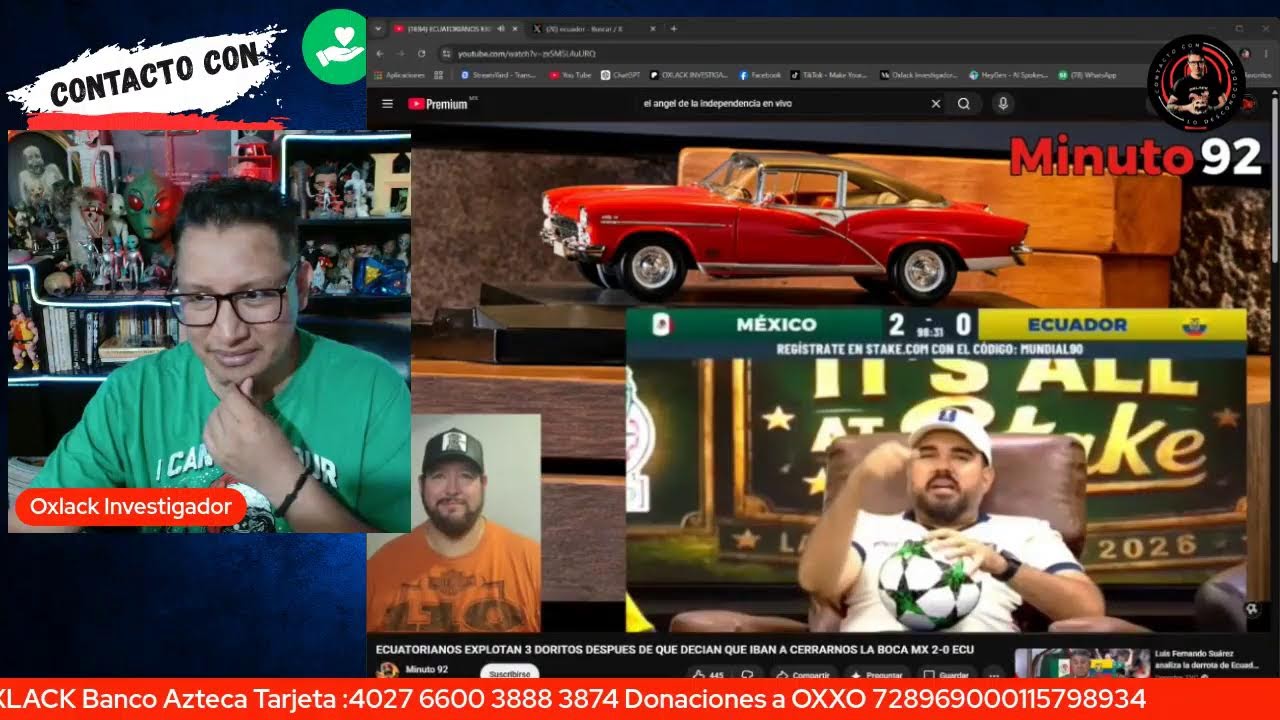The image size is (1280, 720).
Task: Open a new browser tab
Action: pos(673,29)
